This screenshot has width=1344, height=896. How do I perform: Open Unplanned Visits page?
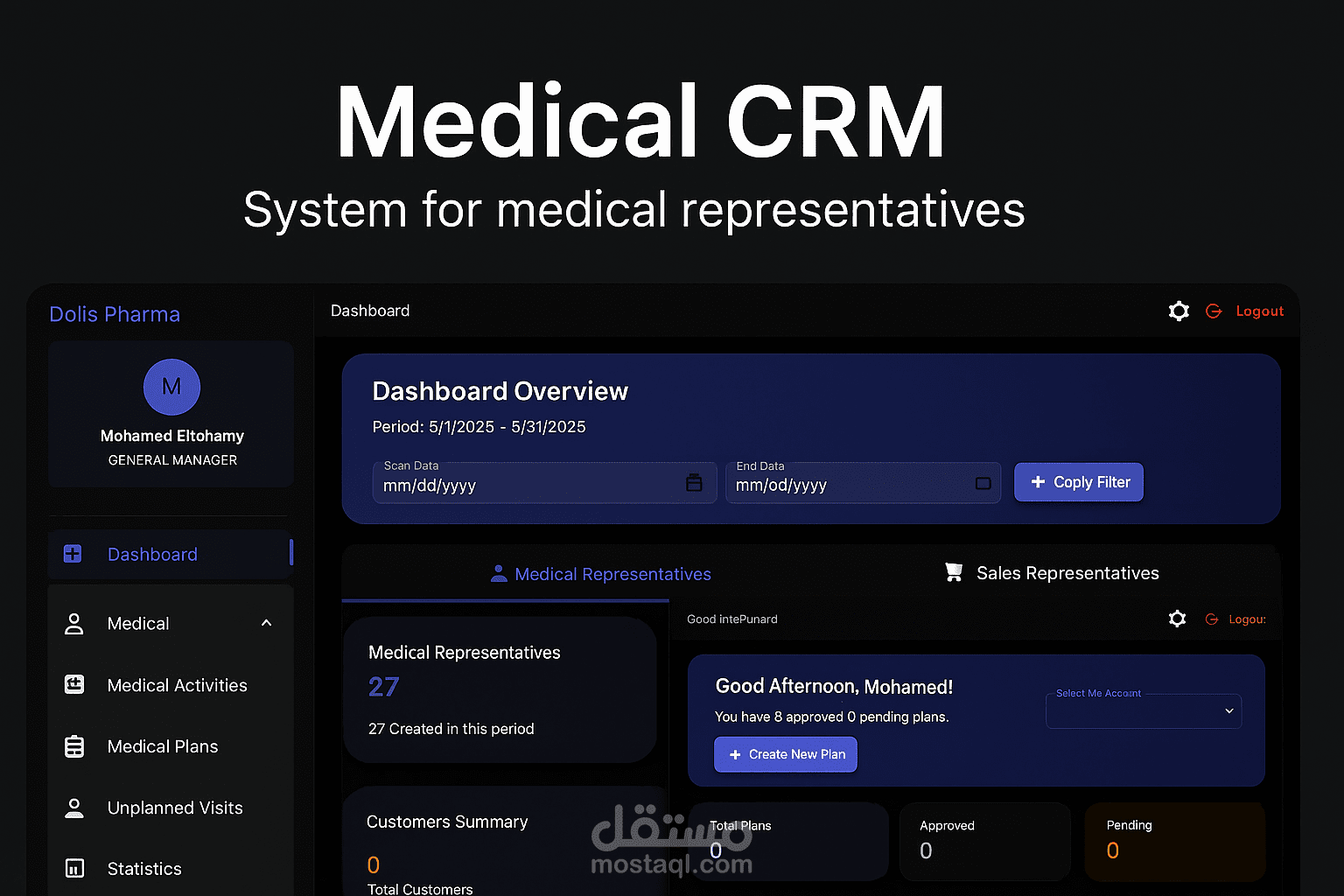(x=175, y=808)
